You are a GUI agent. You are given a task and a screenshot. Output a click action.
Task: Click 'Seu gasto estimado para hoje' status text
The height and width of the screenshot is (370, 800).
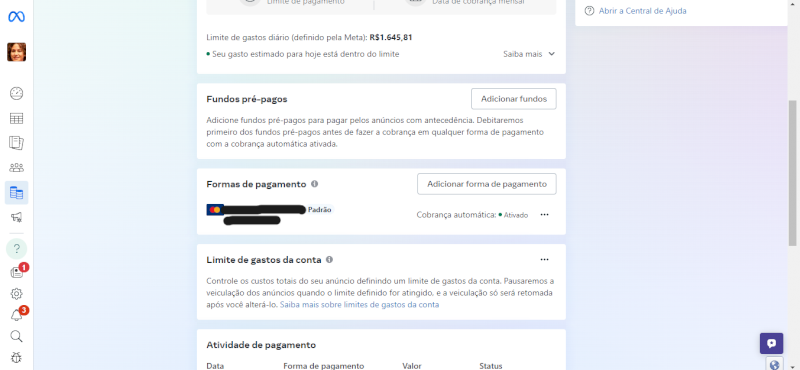point(305,54)
